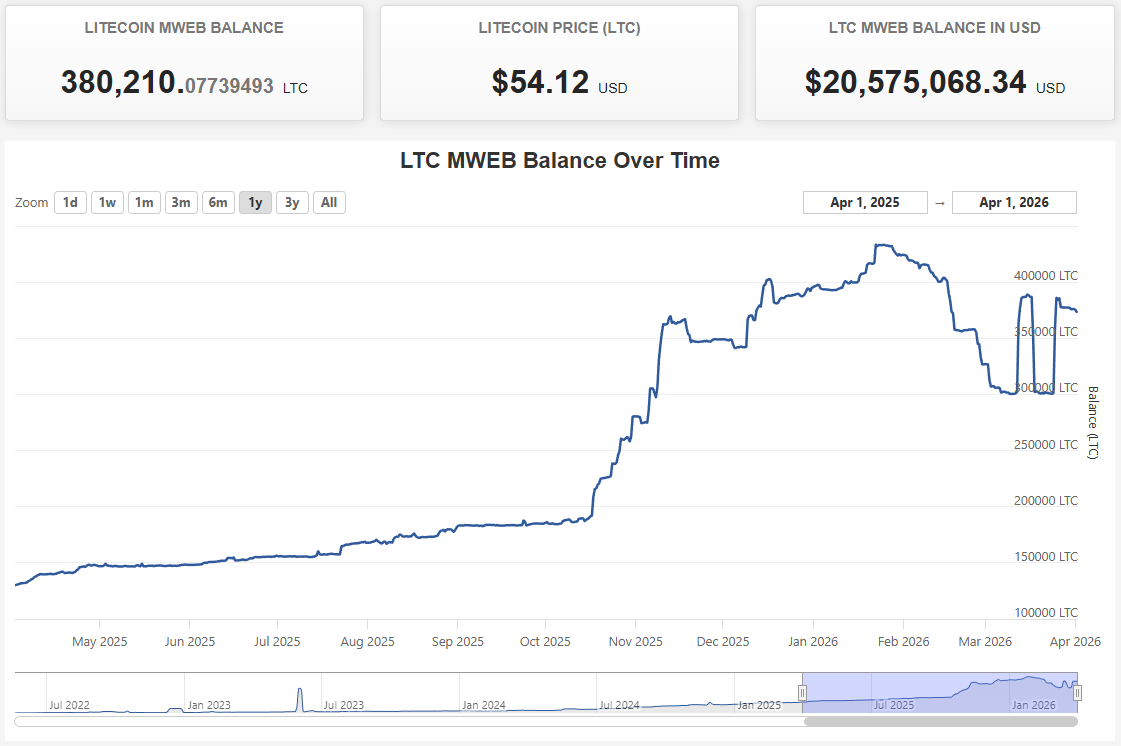Image resolution: width=1121 pixels, height=746 pixels.
Task: Grab the right navigator range handle
Action: 1077,692
